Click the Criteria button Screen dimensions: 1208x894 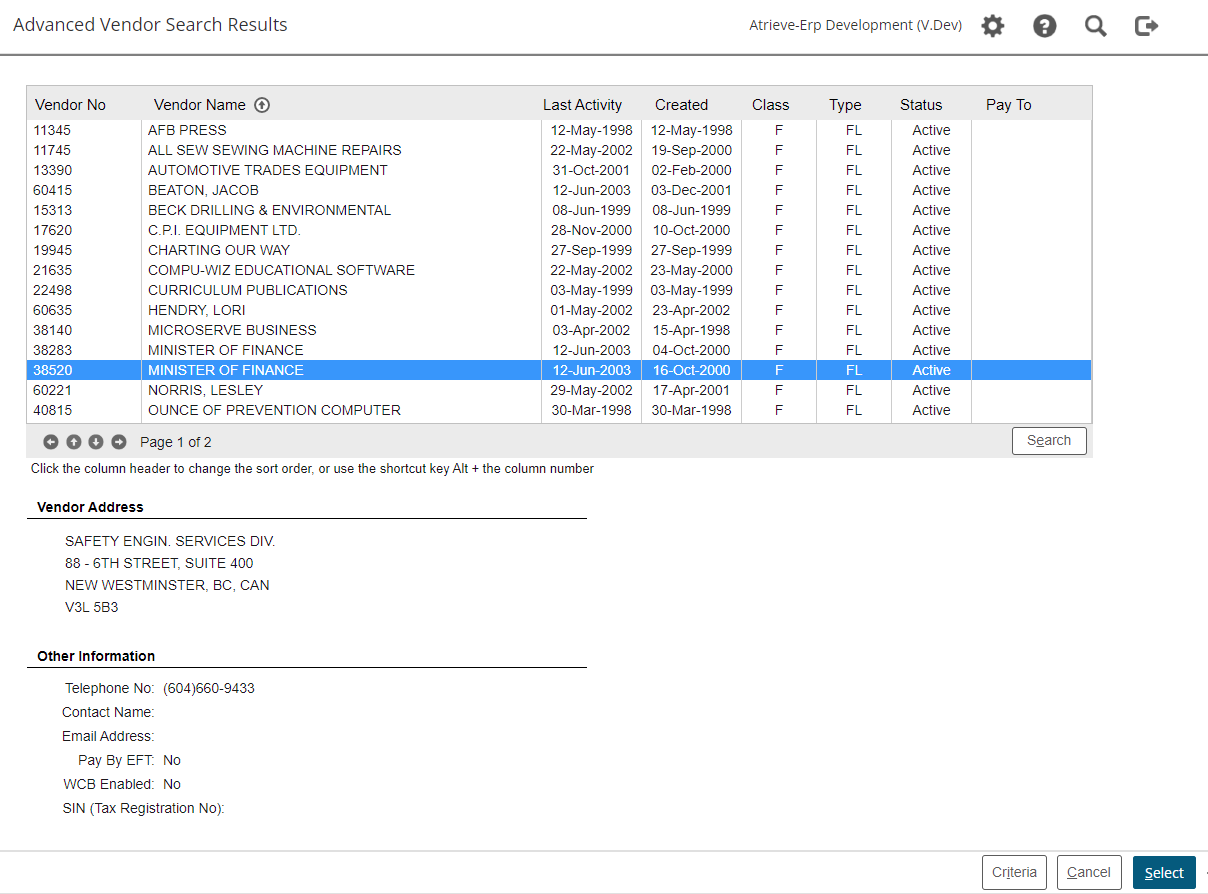1014,872
